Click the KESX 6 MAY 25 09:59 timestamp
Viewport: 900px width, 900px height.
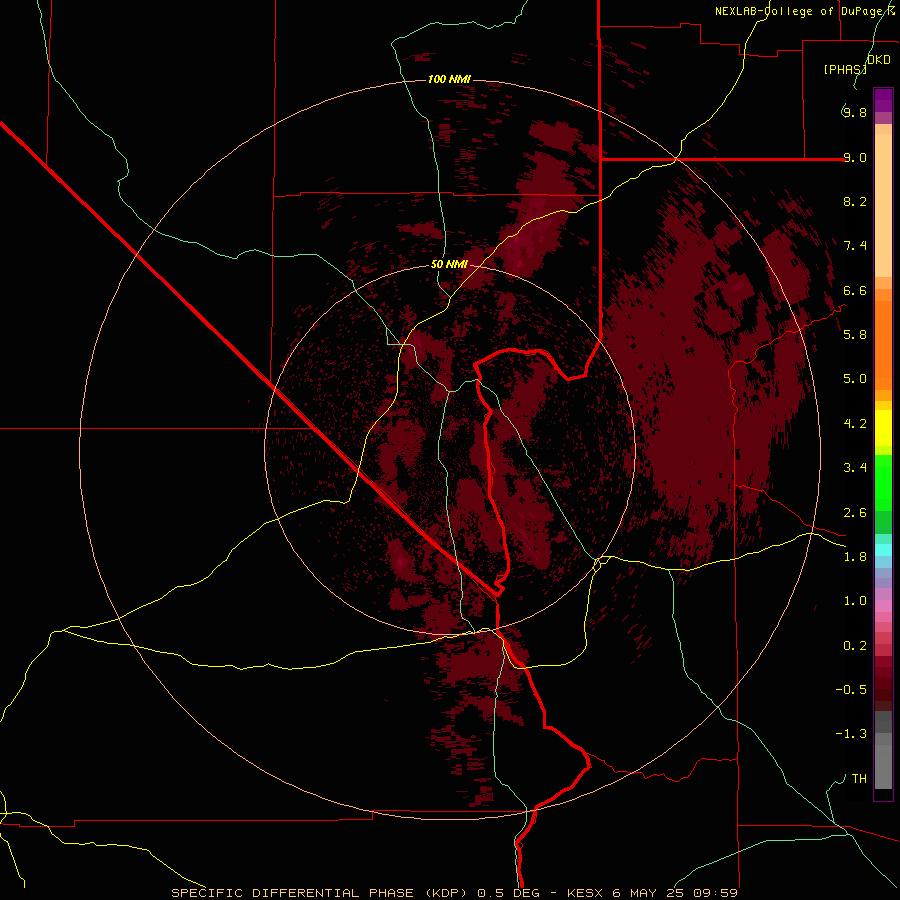(652, 893)
